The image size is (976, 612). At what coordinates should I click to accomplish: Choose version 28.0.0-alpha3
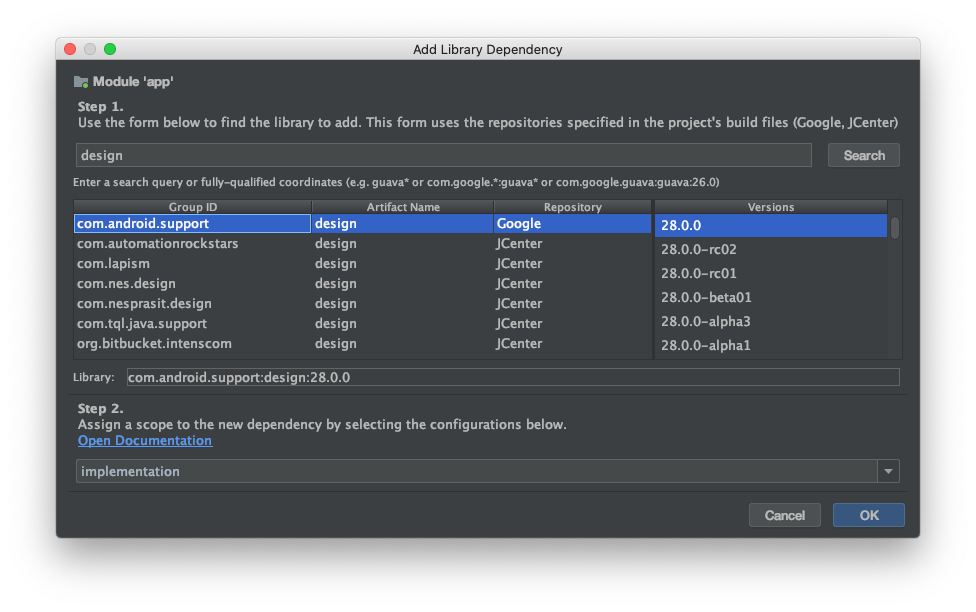[x=771, y=321]
